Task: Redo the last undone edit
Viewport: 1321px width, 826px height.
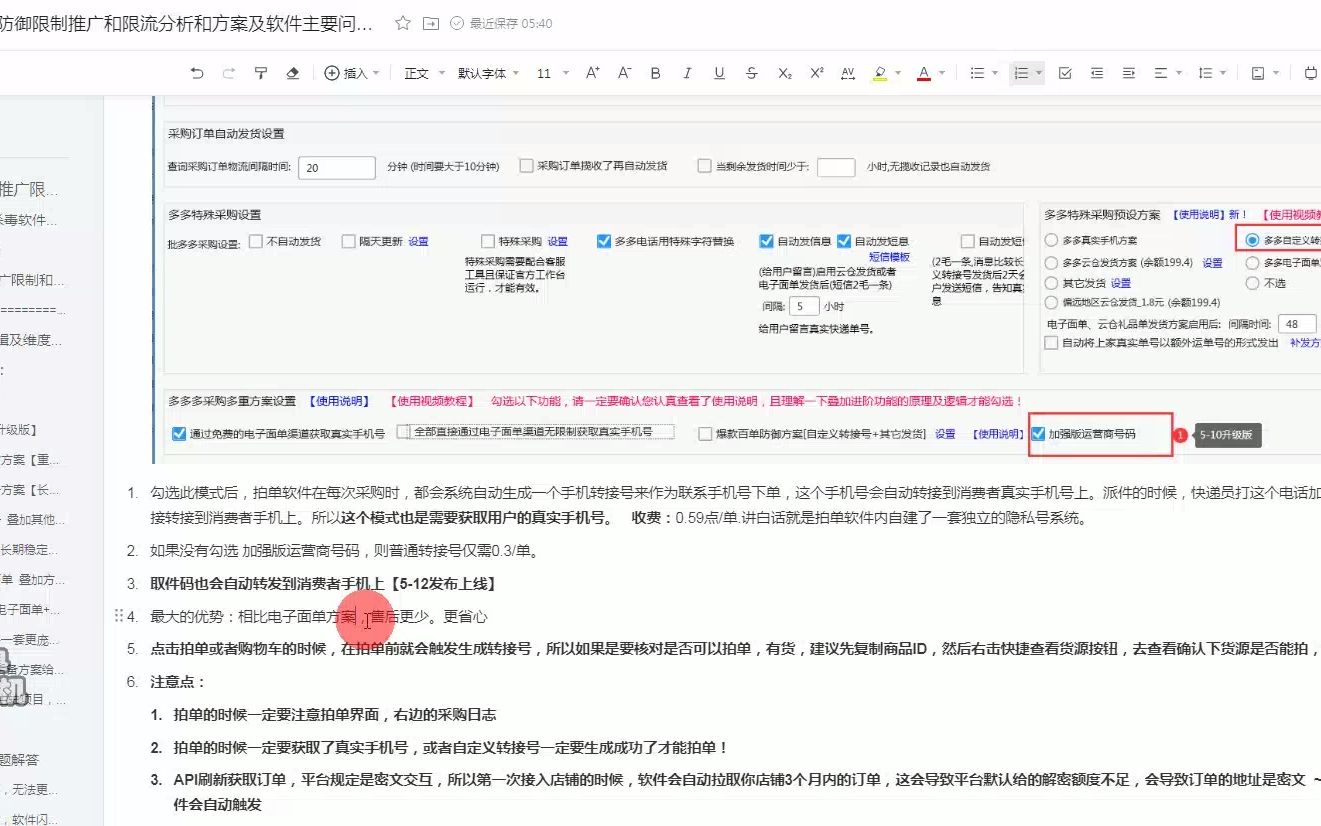Action: [229, 73]
